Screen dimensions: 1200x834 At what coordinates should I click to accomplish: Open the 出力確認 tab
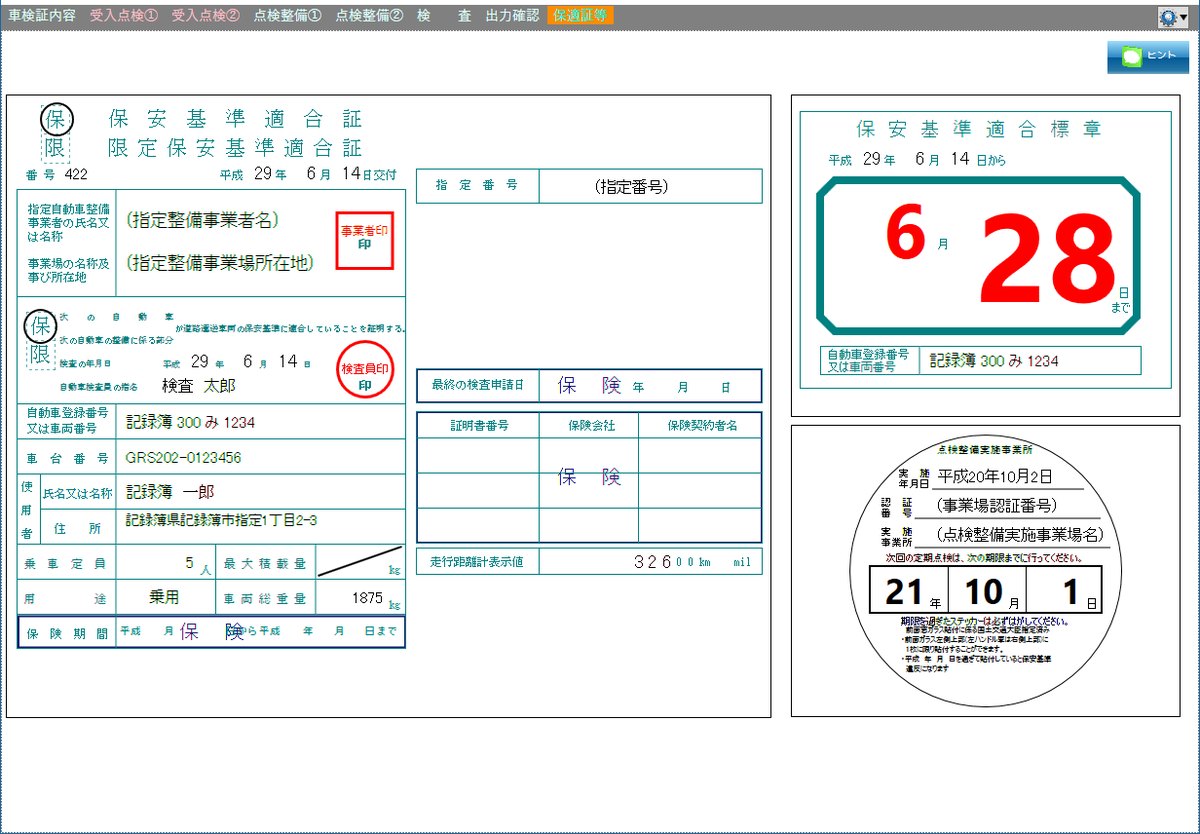(x=511, y=16)
